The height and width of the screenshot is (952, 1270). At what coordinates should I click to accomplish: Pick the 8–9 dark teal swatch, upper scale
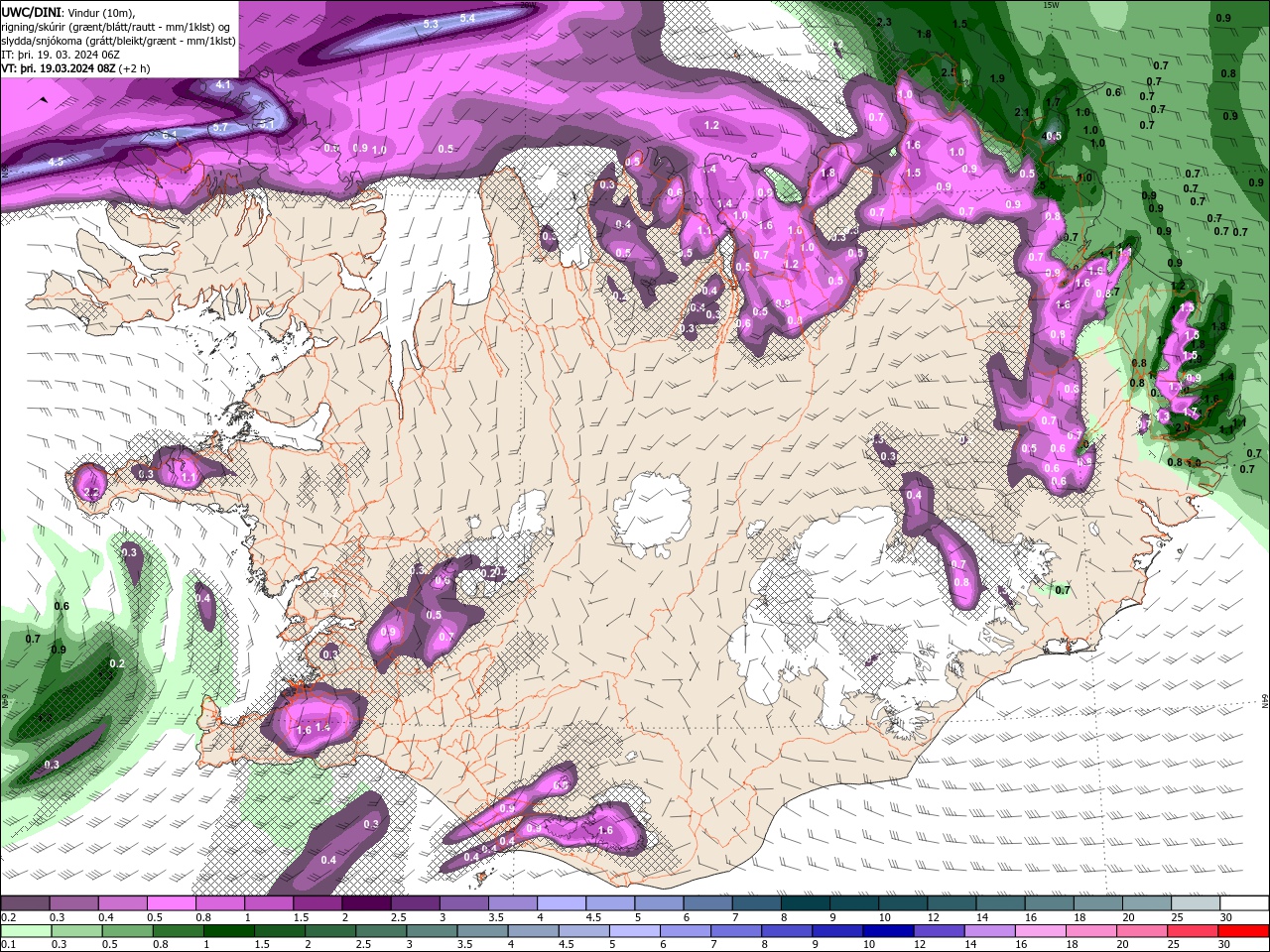pos(805,903)
